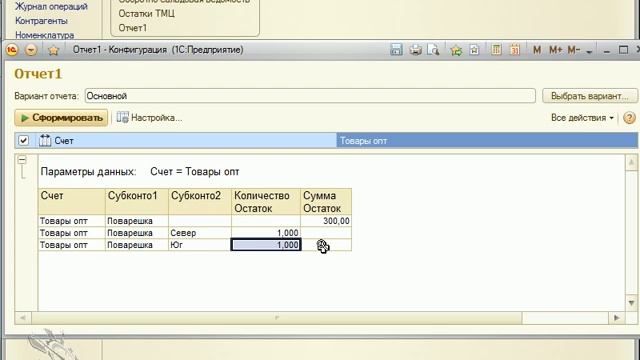Toggle the Счет parameter checkbox
Screen dimensions: 640x360
pos(23,140)
